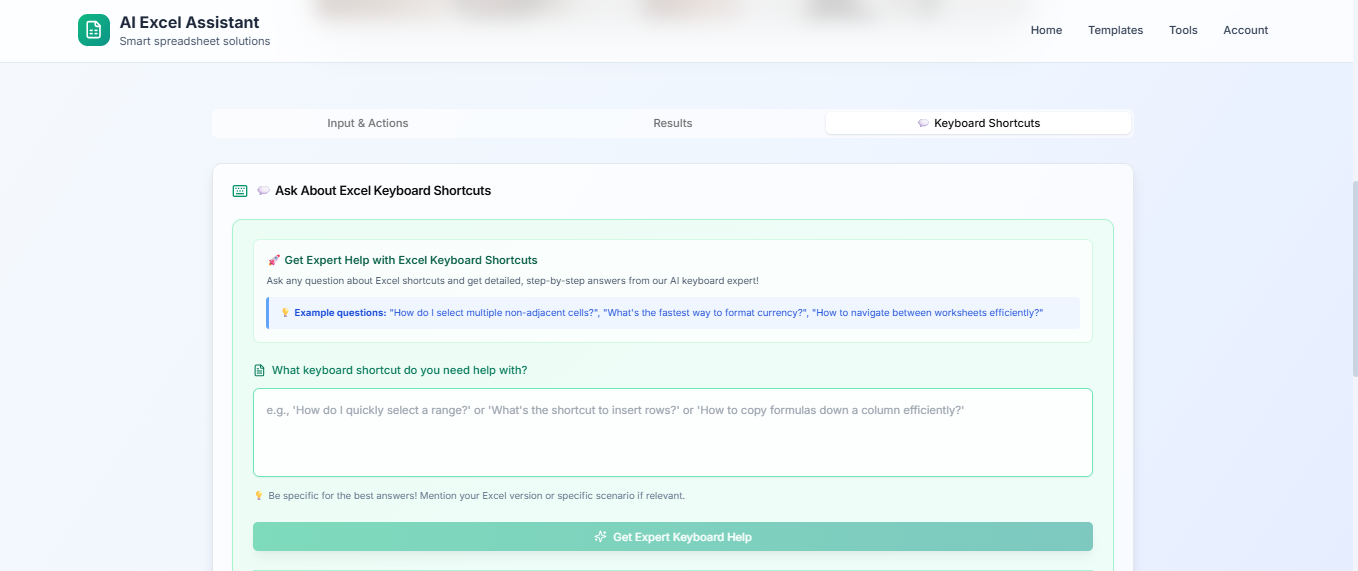1358x571 pixels.
Task: Click the lightbulb icon beside Example questions
Action: (x=285, y=313)
